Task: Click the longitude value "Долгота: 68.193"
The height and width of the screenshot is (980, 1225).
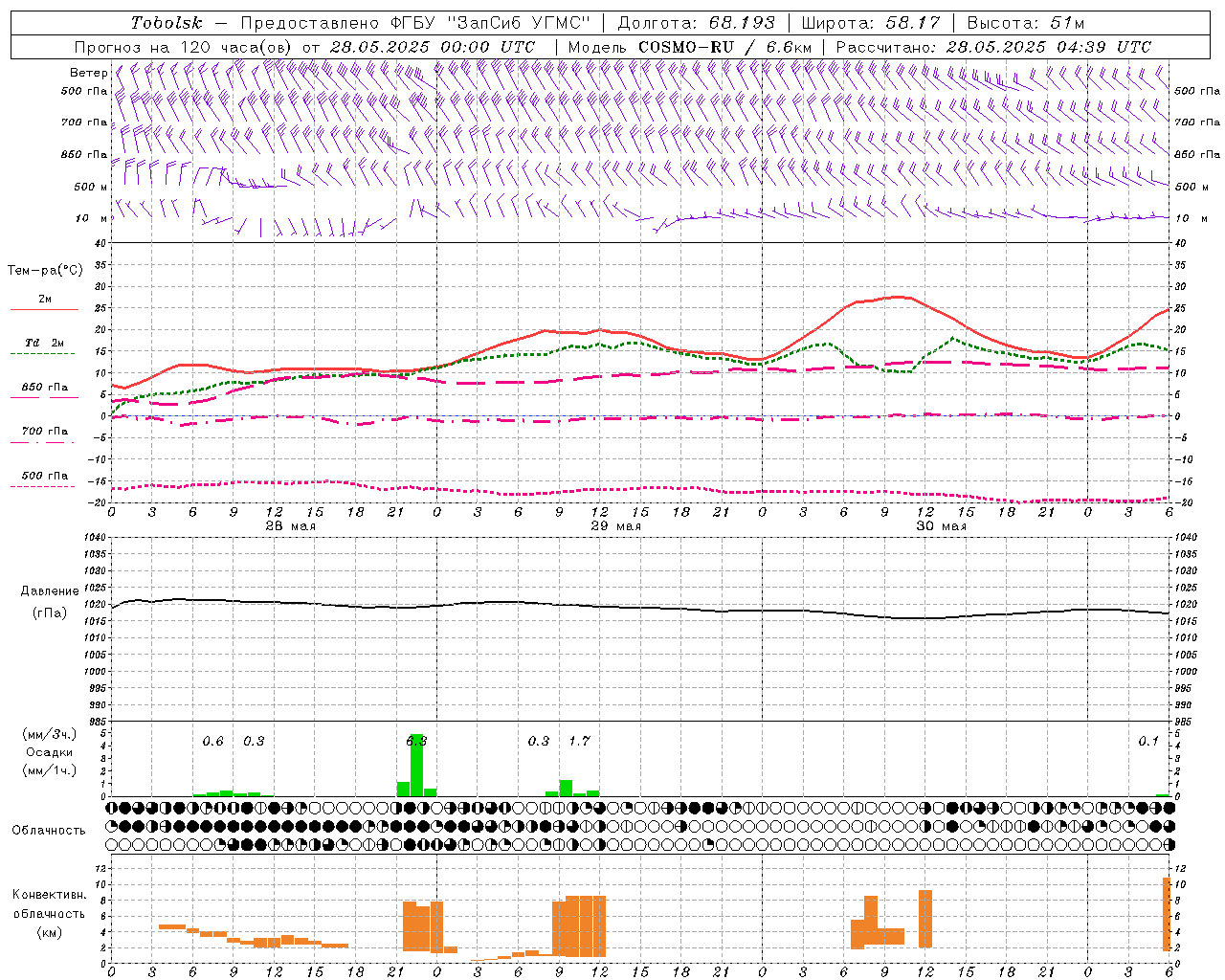Action: [697, 23]
